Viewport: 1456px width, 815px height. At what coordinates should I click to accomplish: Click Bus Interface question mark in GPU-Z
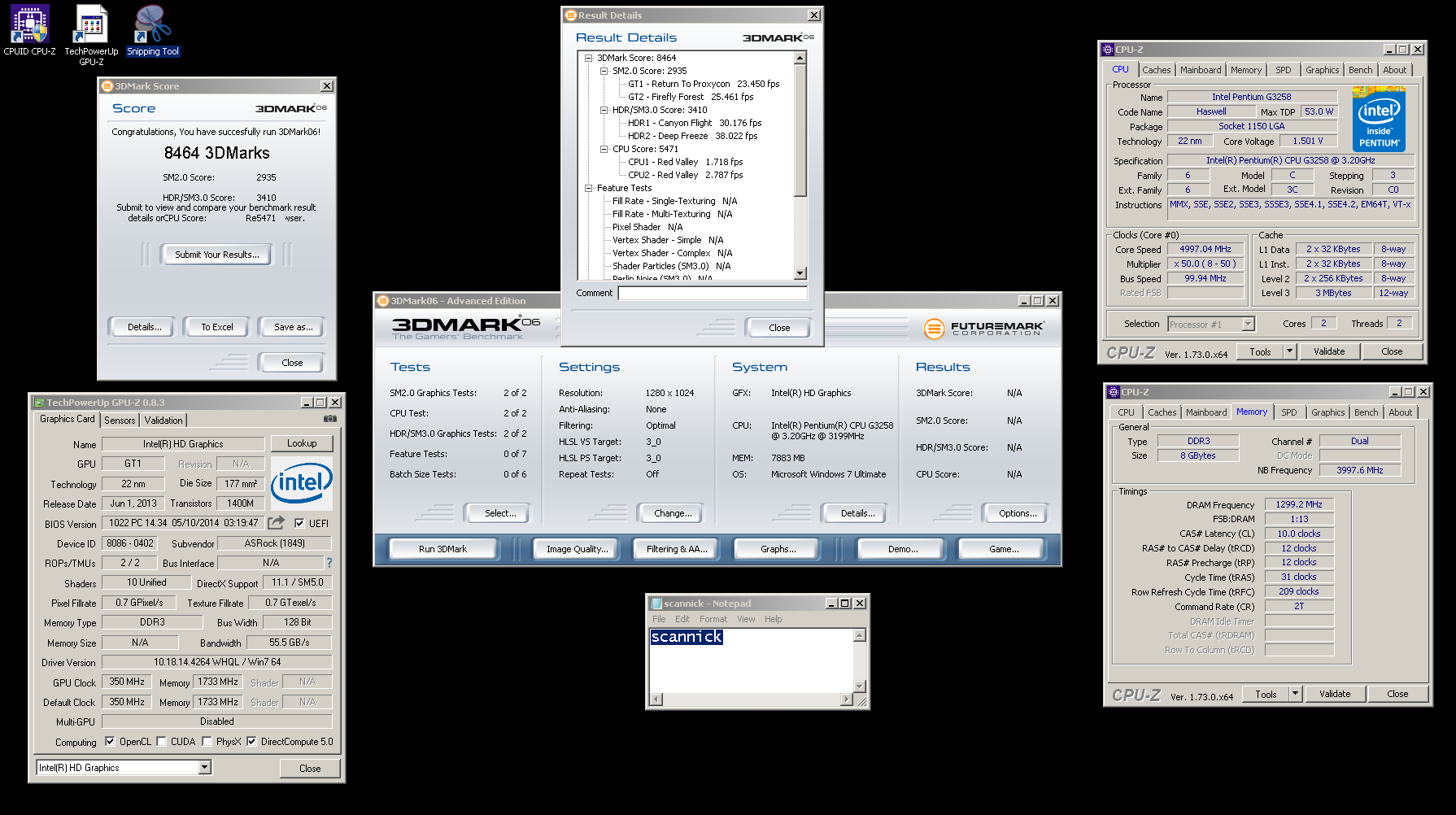329,563
